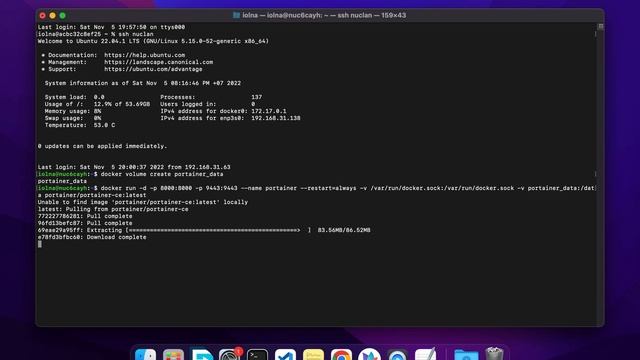Click the https://help.ubuntu.com URL
Viewport: 640px width, 360px height.
click(x=144, y=55)
